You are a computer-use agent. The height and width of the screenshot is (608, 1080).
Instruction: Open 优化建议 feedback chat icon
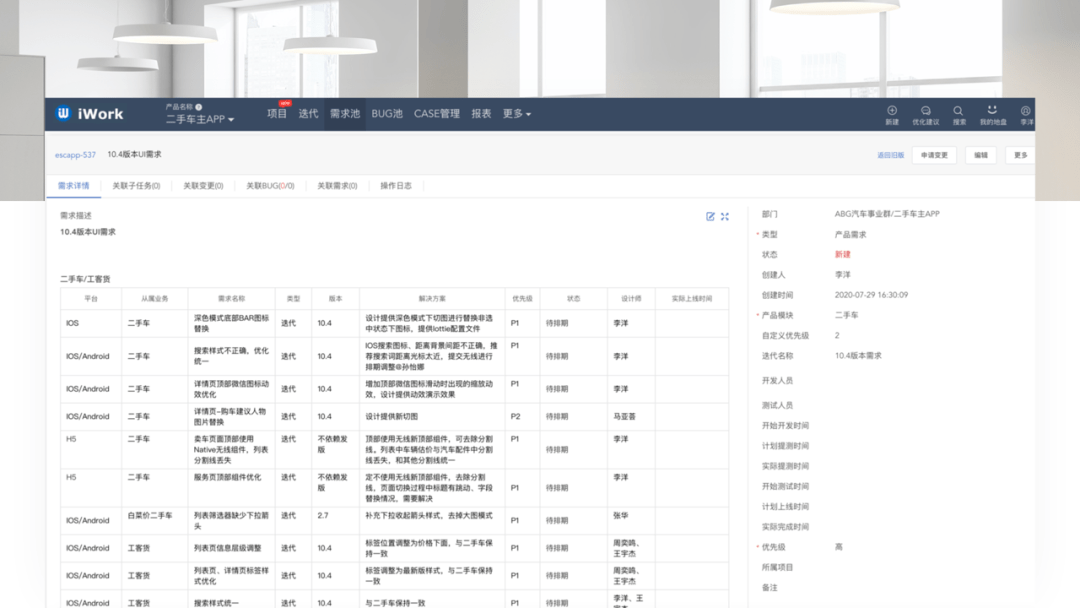point(925,110)
